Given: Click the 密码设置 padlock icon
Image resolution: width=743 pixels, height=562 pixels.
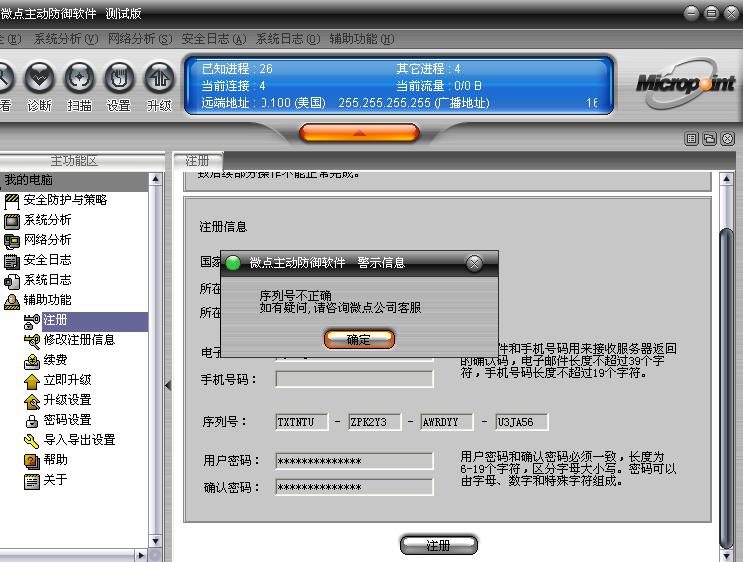Looking at the screenshot, I should point(32,421).
